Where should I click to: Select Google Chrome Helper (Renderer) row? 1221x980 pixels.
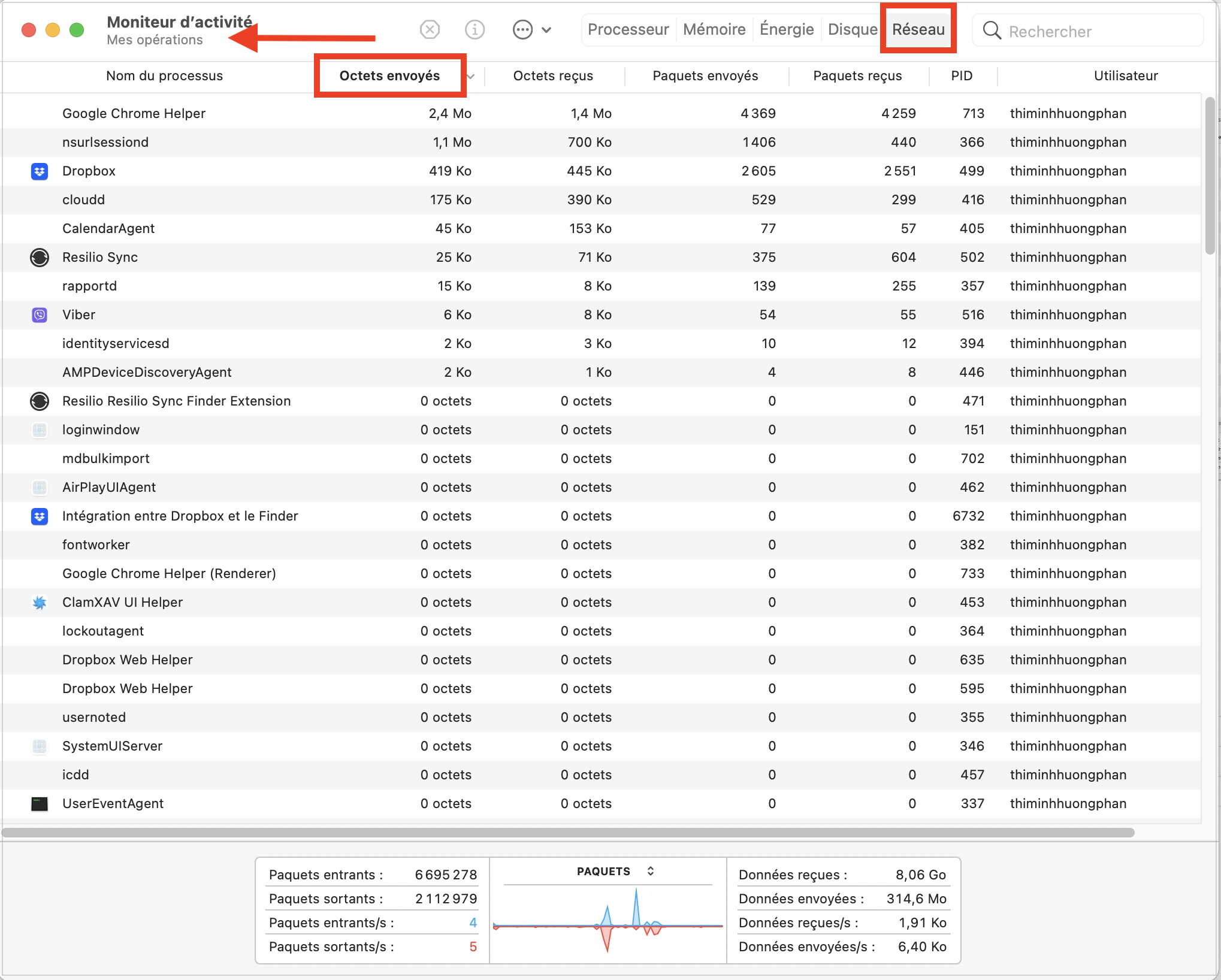point(602,574)
